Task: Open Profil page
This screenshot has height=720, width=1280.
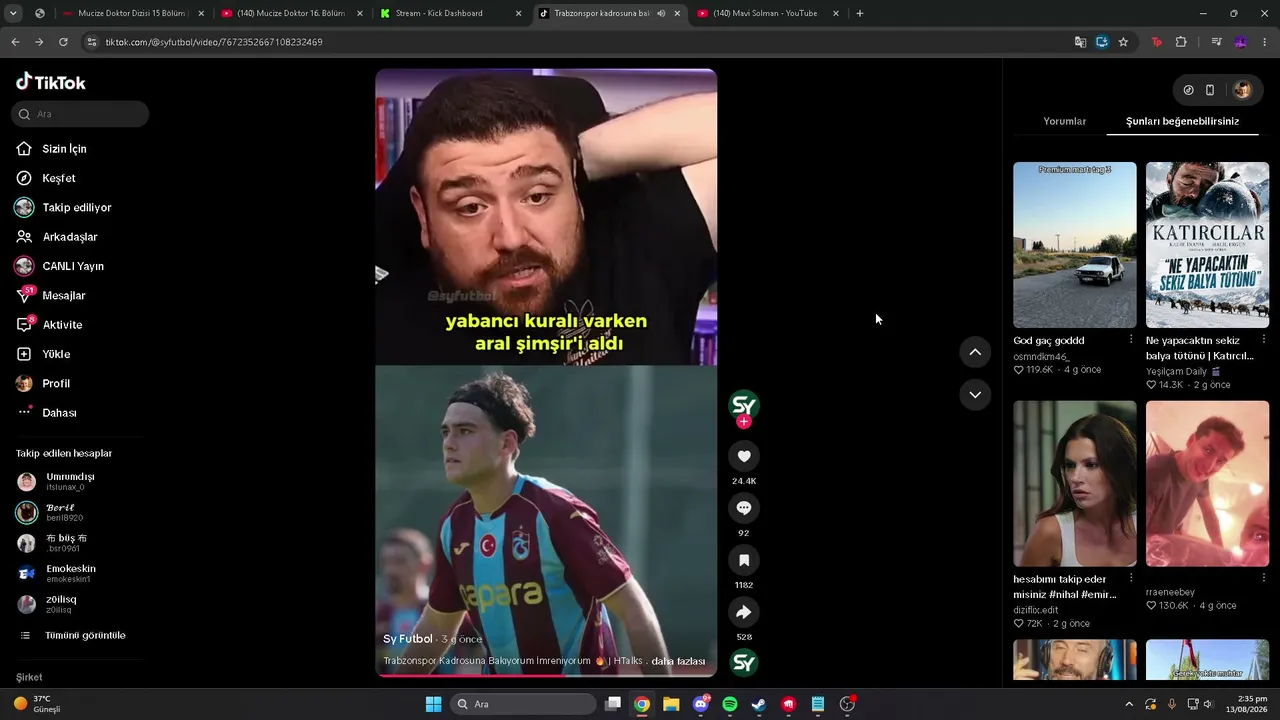Action: point(43,384)
